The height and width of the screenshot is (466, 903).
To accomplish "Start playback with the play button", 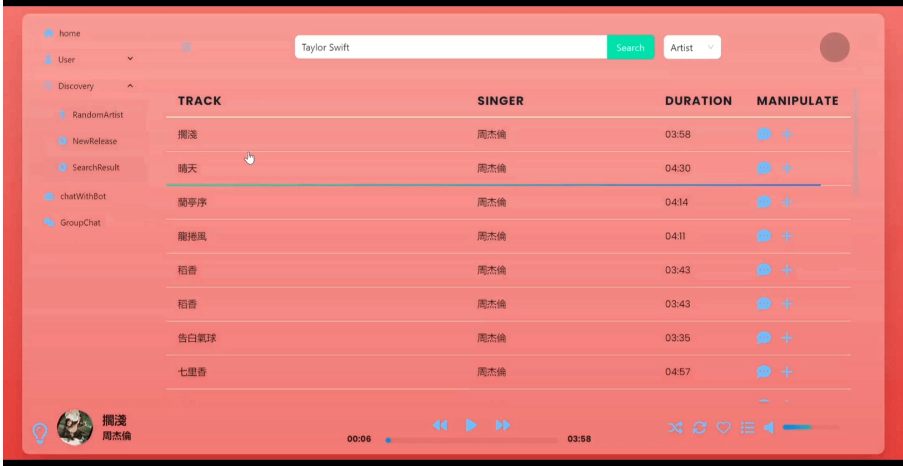I will click(x=471, y=425).
